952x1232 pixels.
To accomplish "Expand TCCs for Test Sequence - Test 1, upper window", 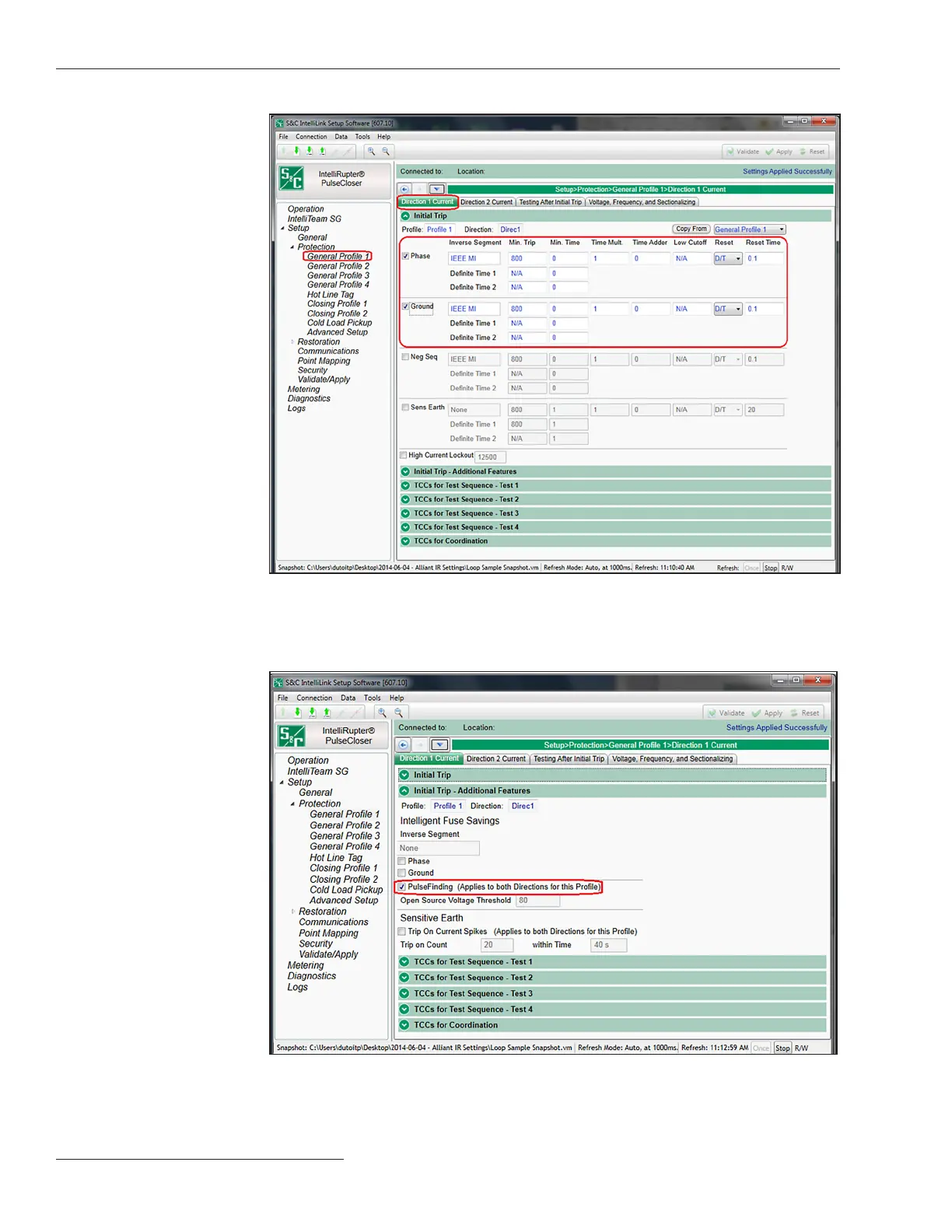I will pyautogui.click(x=405, y=485).
